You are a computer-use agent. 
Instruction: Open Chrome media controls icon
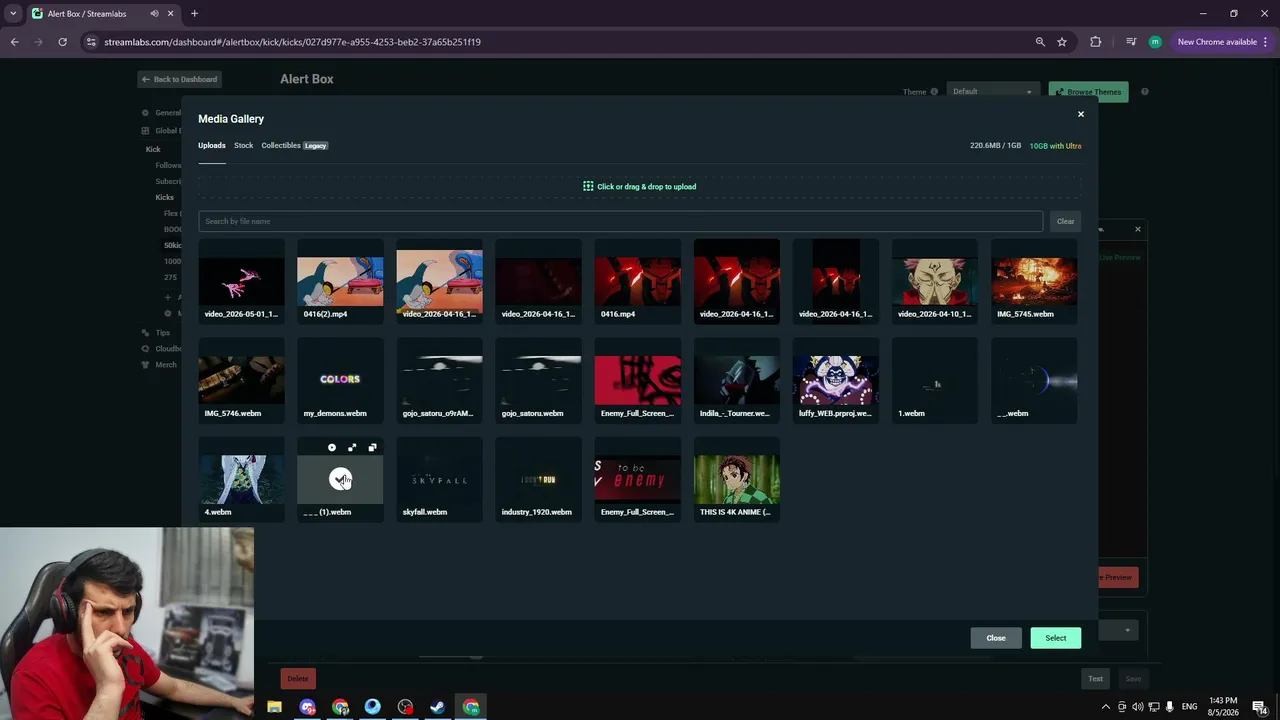pyautogui.click(x=1131, y=42)
